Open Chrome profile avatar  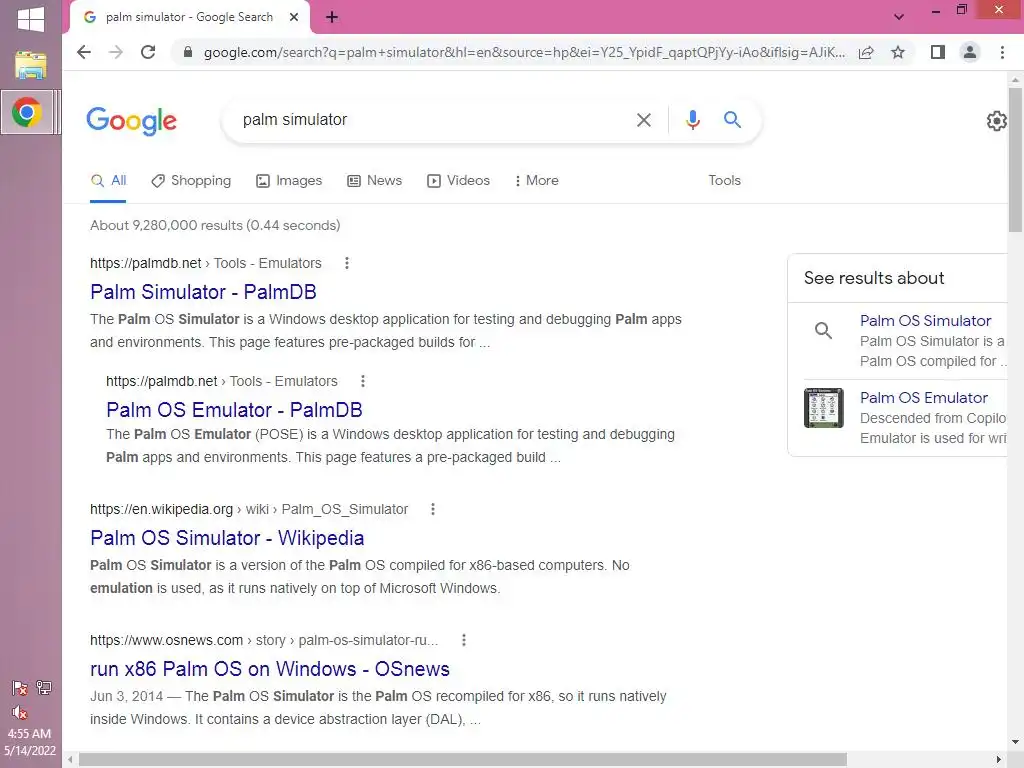click(x=970, y=52)
